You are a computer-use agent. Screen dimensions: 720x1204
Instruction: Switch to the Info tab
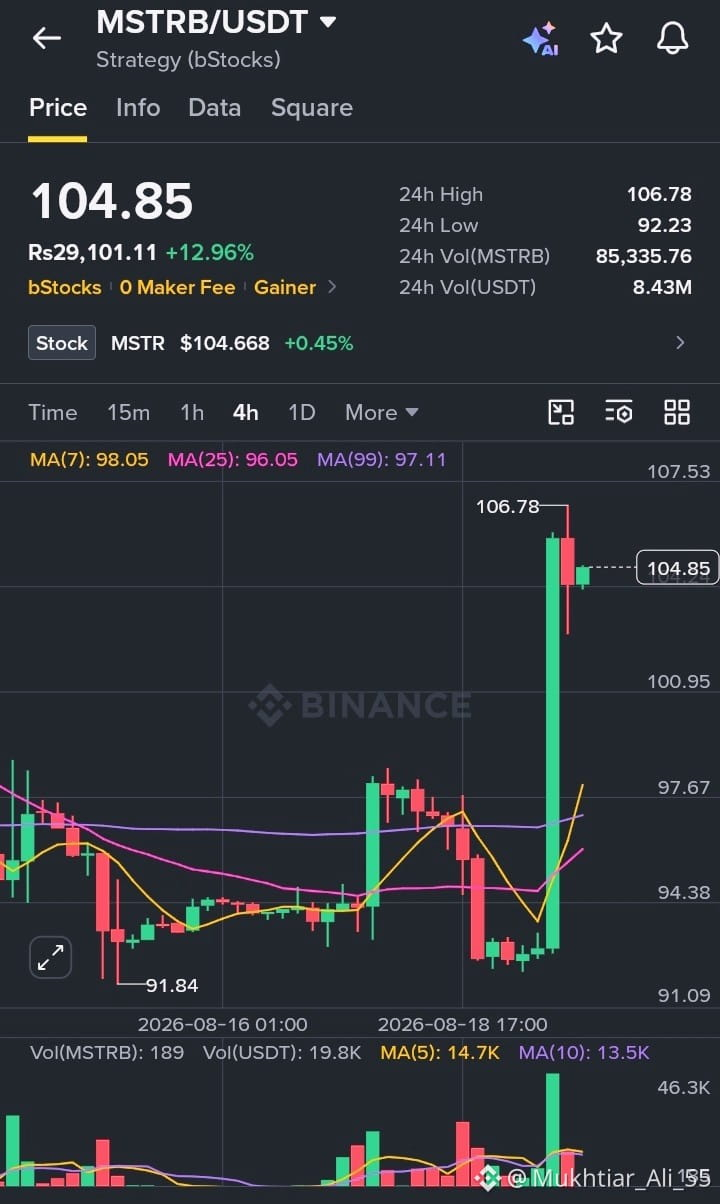138,108
